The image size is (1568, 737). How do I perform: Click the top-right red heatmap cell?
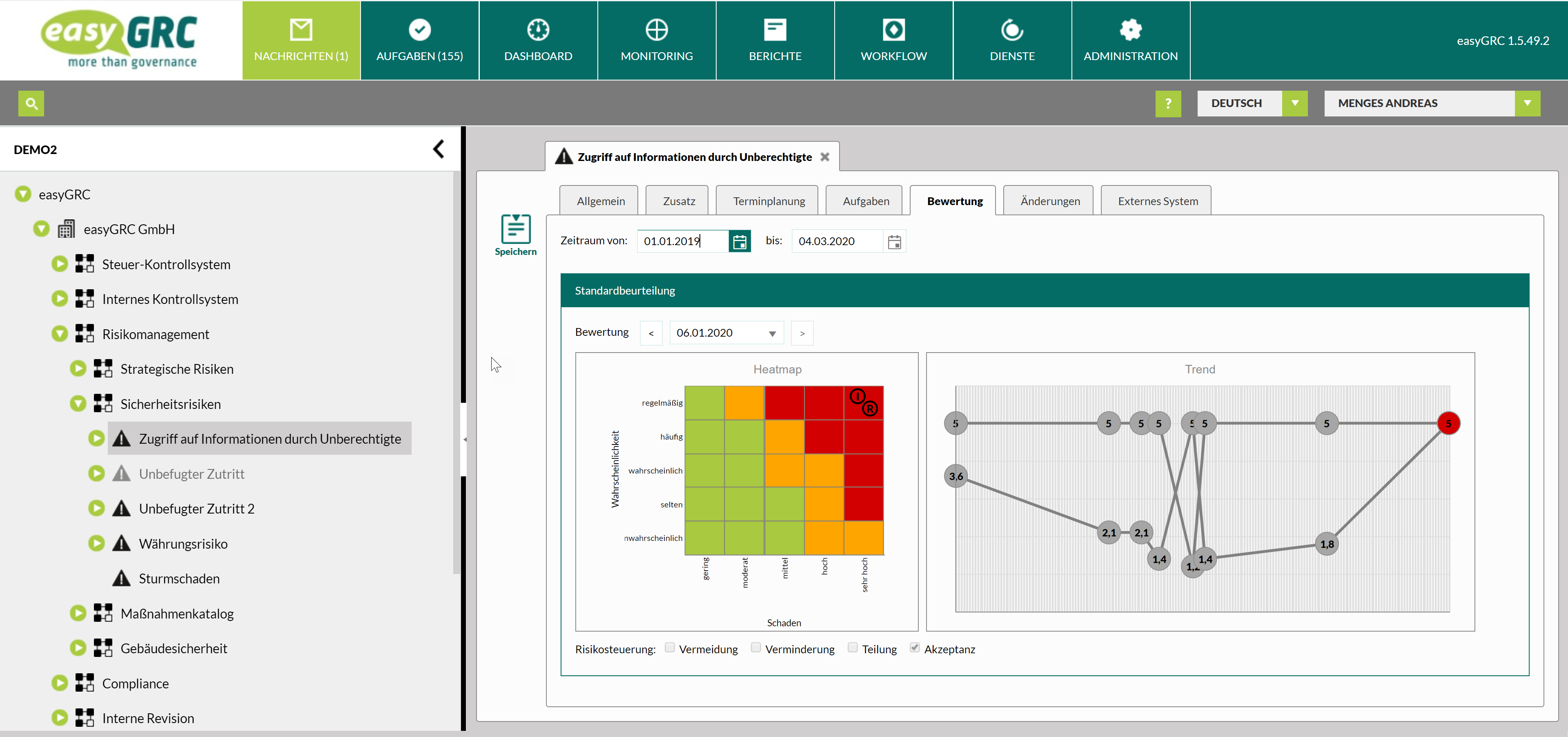[863, 402]
